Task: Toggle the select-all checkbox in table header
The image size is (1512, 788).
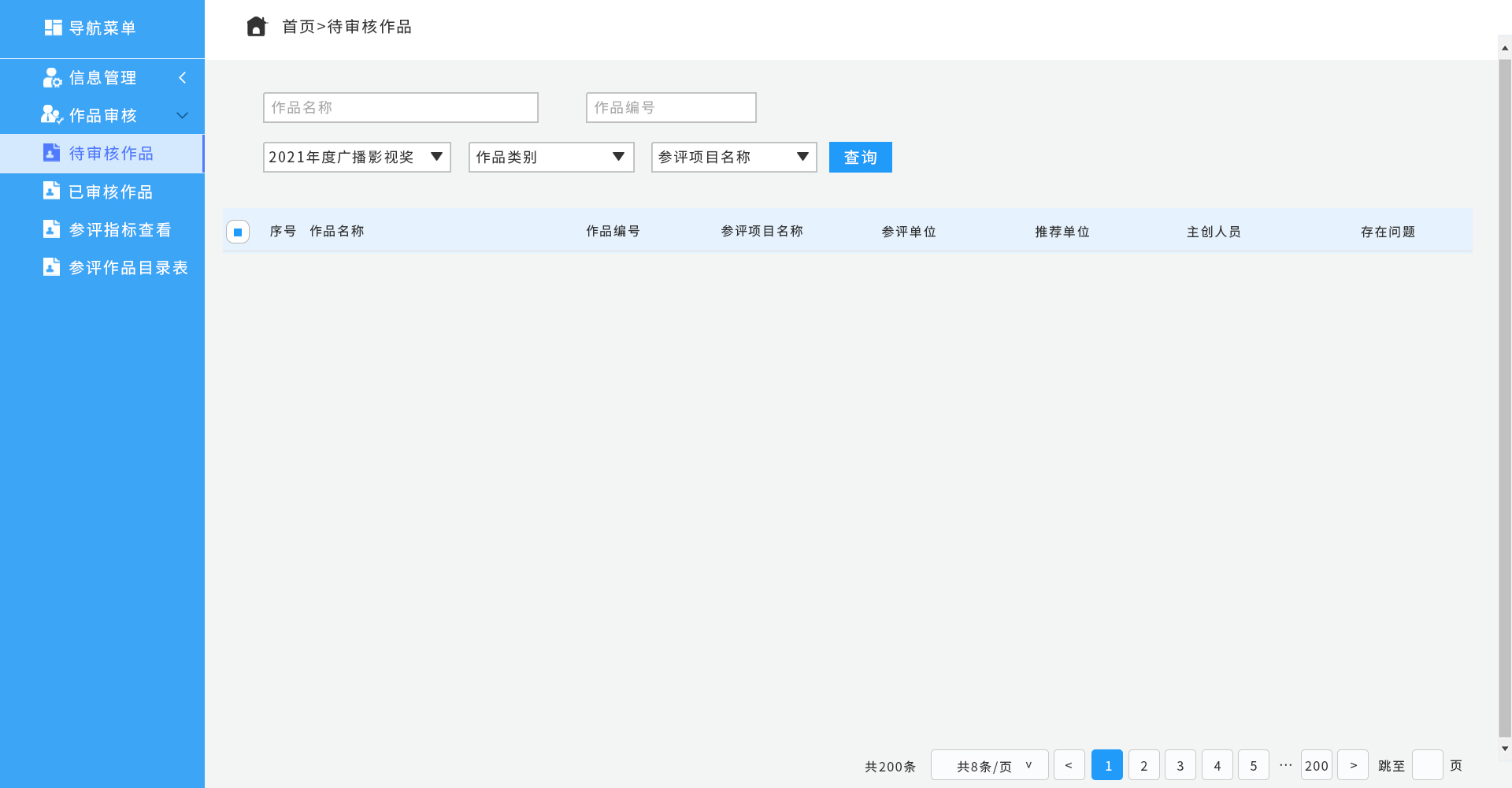Action: [238, 232]
